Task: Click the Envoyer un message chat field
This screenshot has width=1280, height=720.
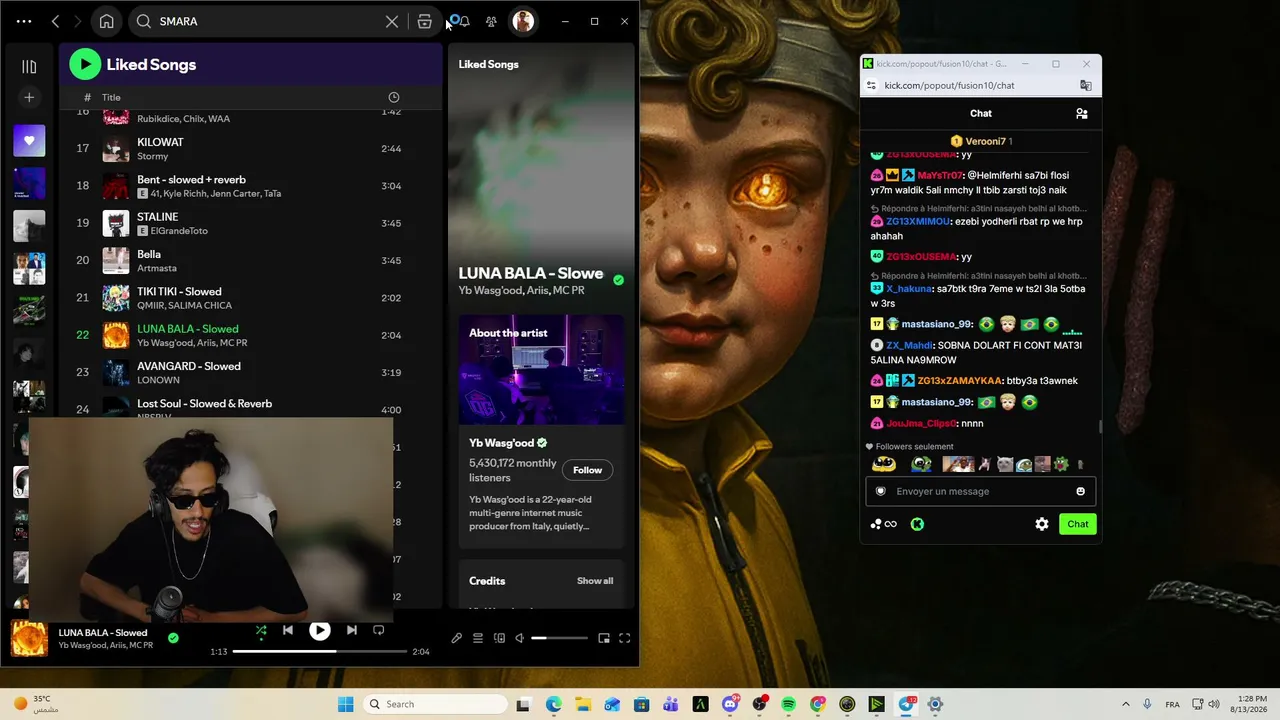Action: click(x=980, y=491)
